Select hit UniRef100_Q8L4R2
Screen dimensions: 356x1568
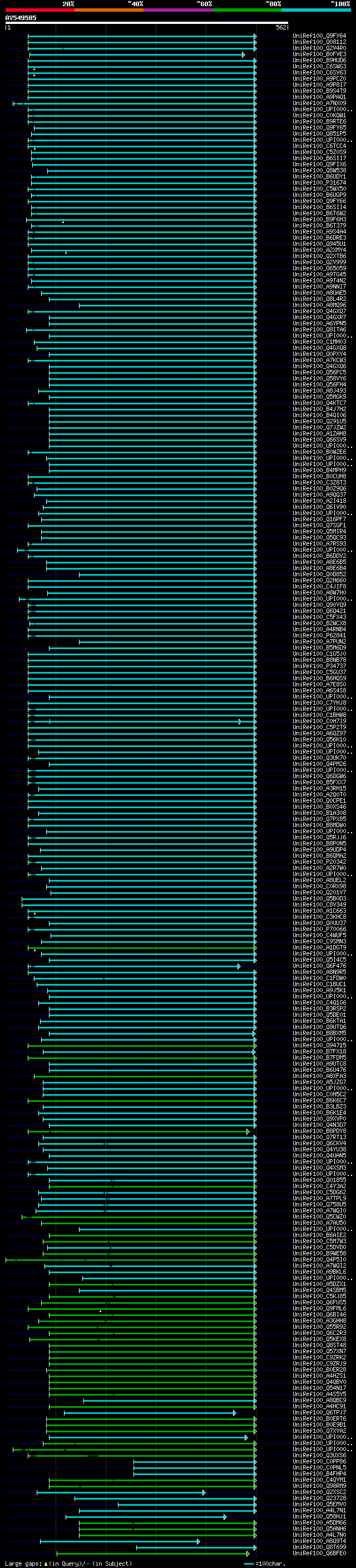319,299
